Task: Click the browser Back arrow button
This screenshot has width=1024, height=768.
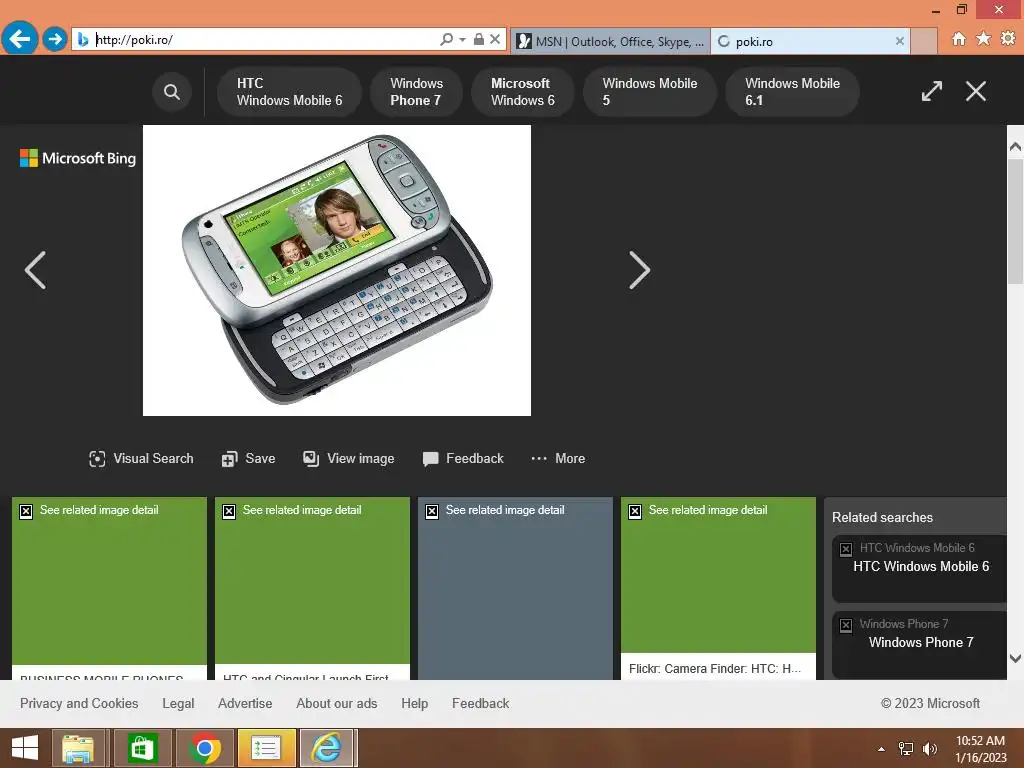Action: [x=20, y=39]
